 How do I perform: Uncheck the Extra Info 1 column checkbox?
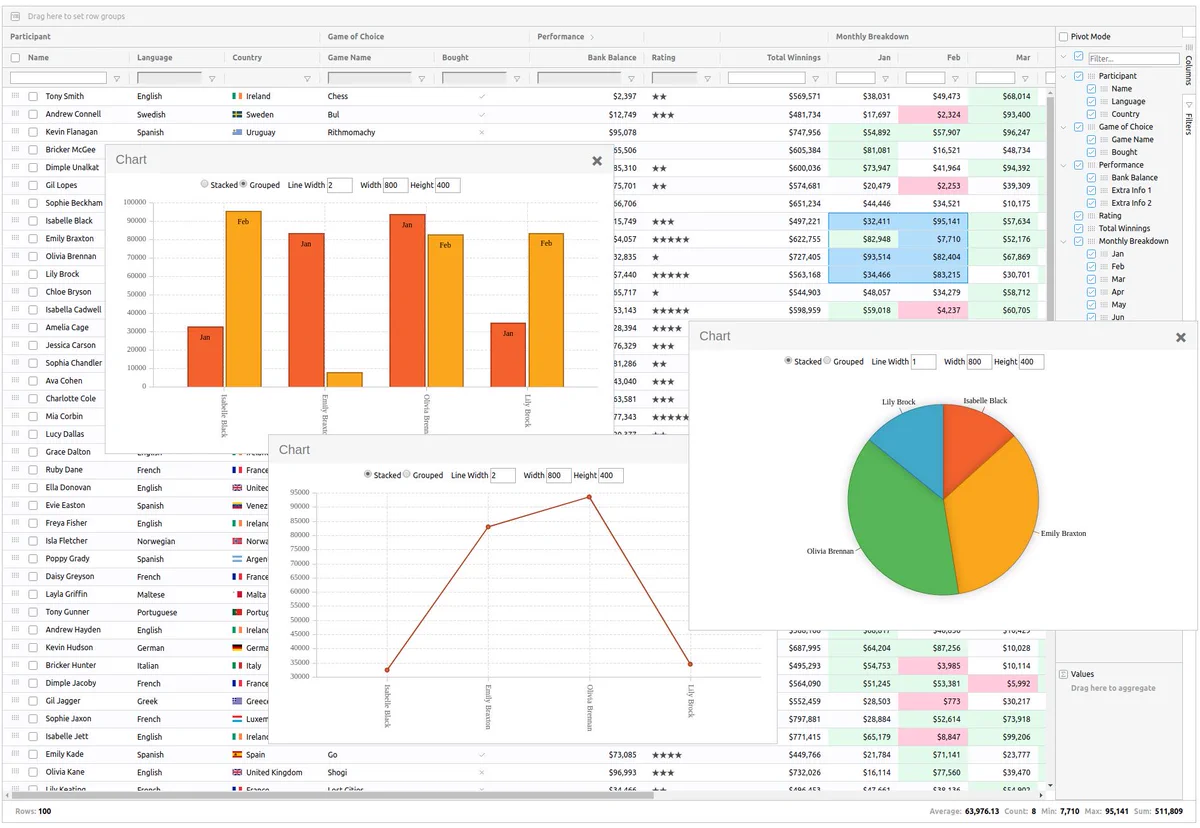pos(1091,190)
